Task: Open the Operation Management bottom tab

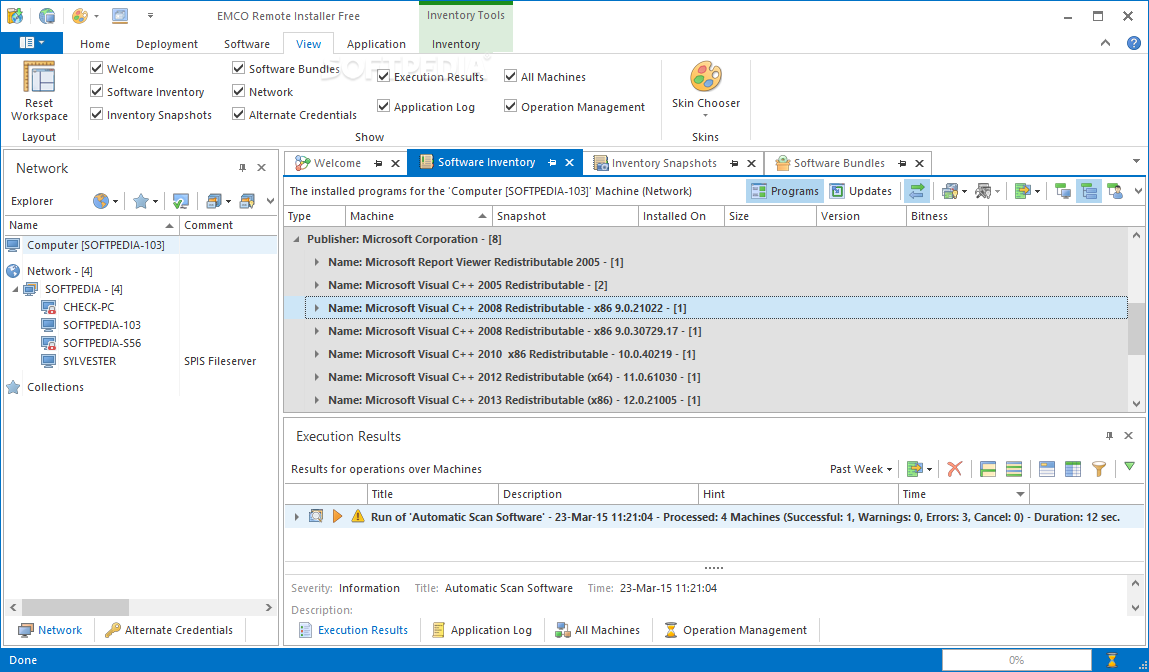Action: [x=736, y=630]
